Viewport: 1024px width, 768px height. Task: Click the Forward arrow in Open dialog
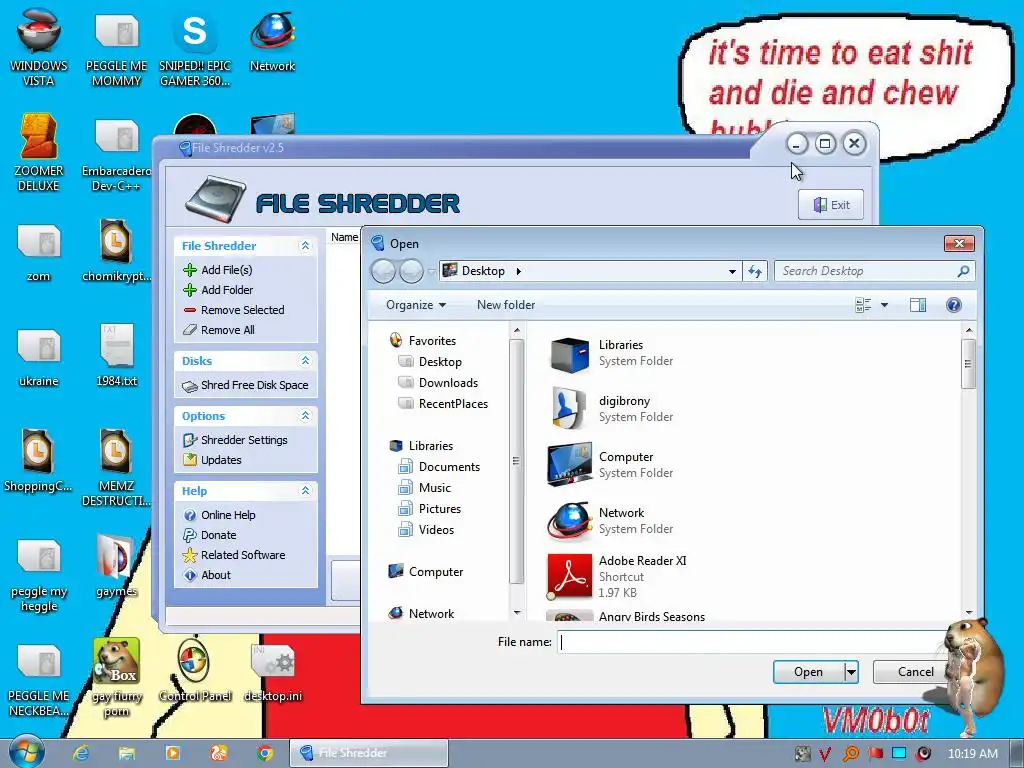pos(411,271)
